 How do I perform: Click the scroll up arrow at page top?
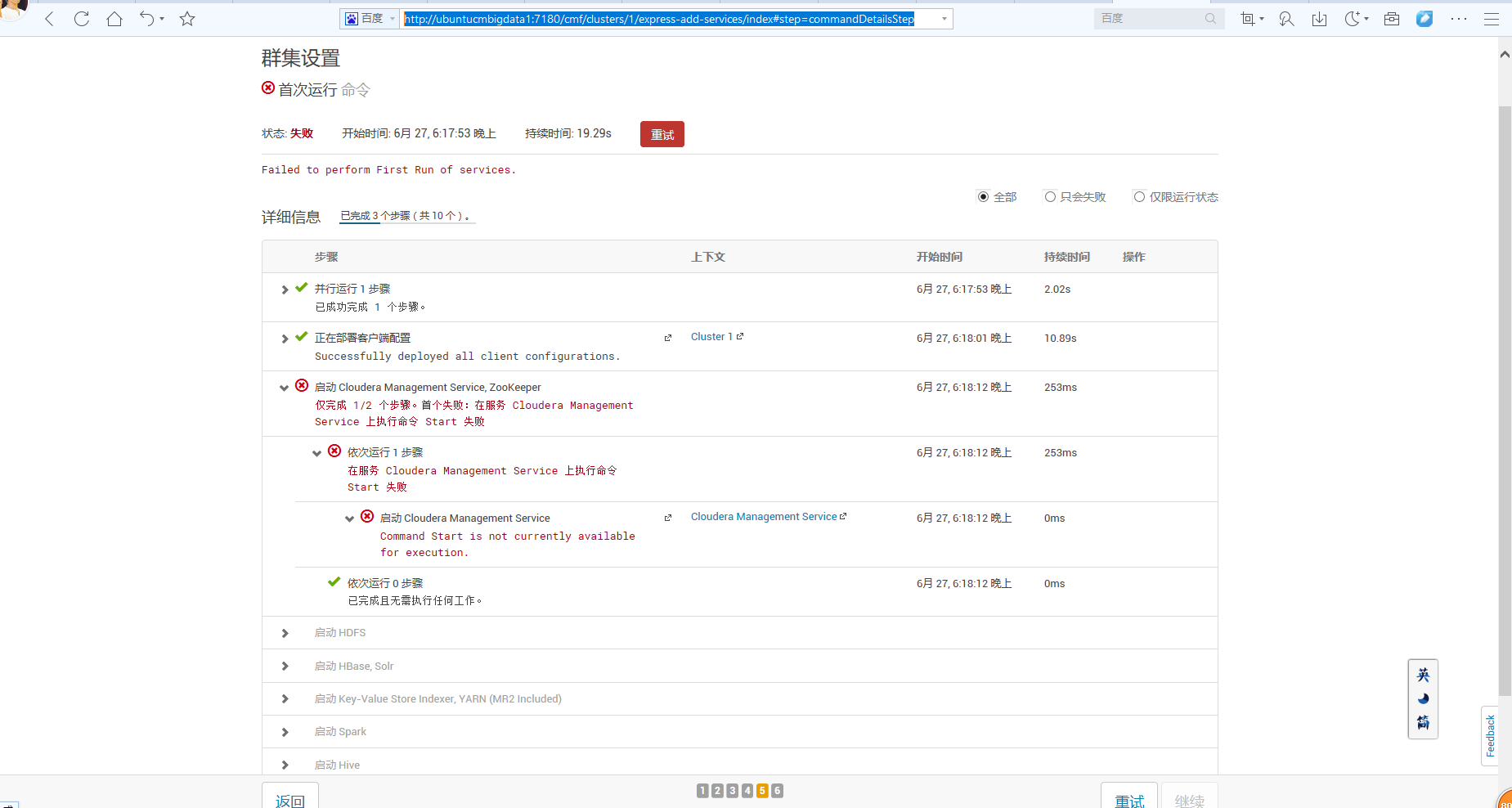pyautogui.click(x=1505, y=55)
